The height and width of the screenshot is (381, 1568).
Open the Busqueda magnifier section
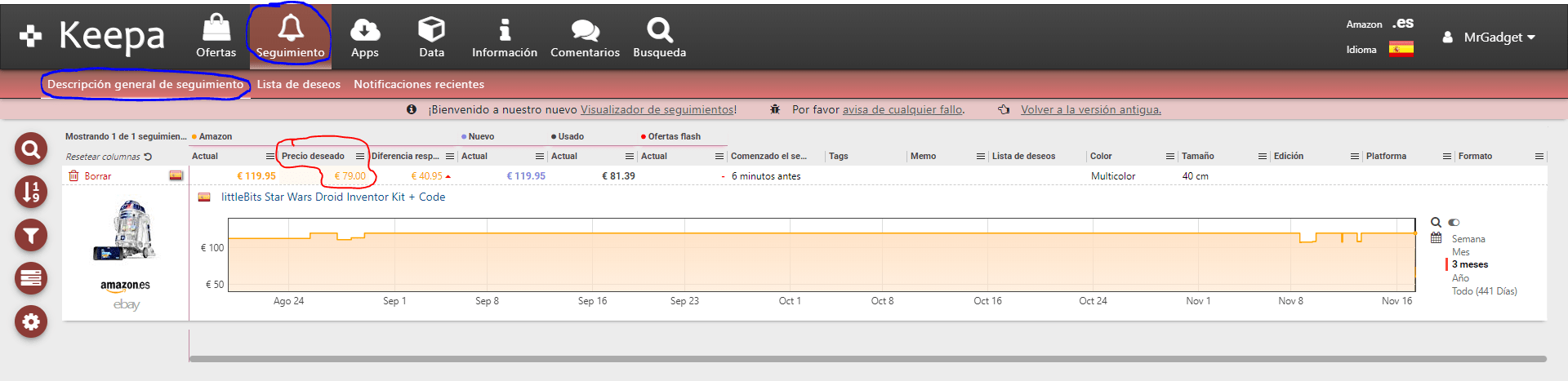(660, 36)
